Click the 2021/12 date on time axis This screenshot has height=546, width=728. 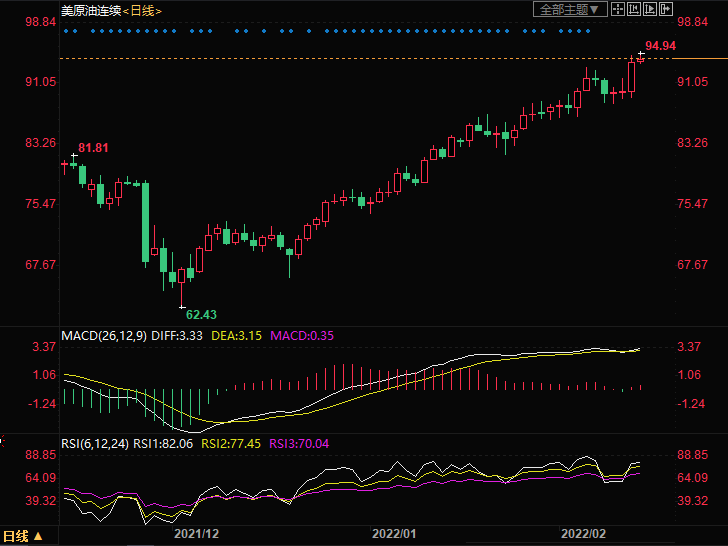coord(197,534)
